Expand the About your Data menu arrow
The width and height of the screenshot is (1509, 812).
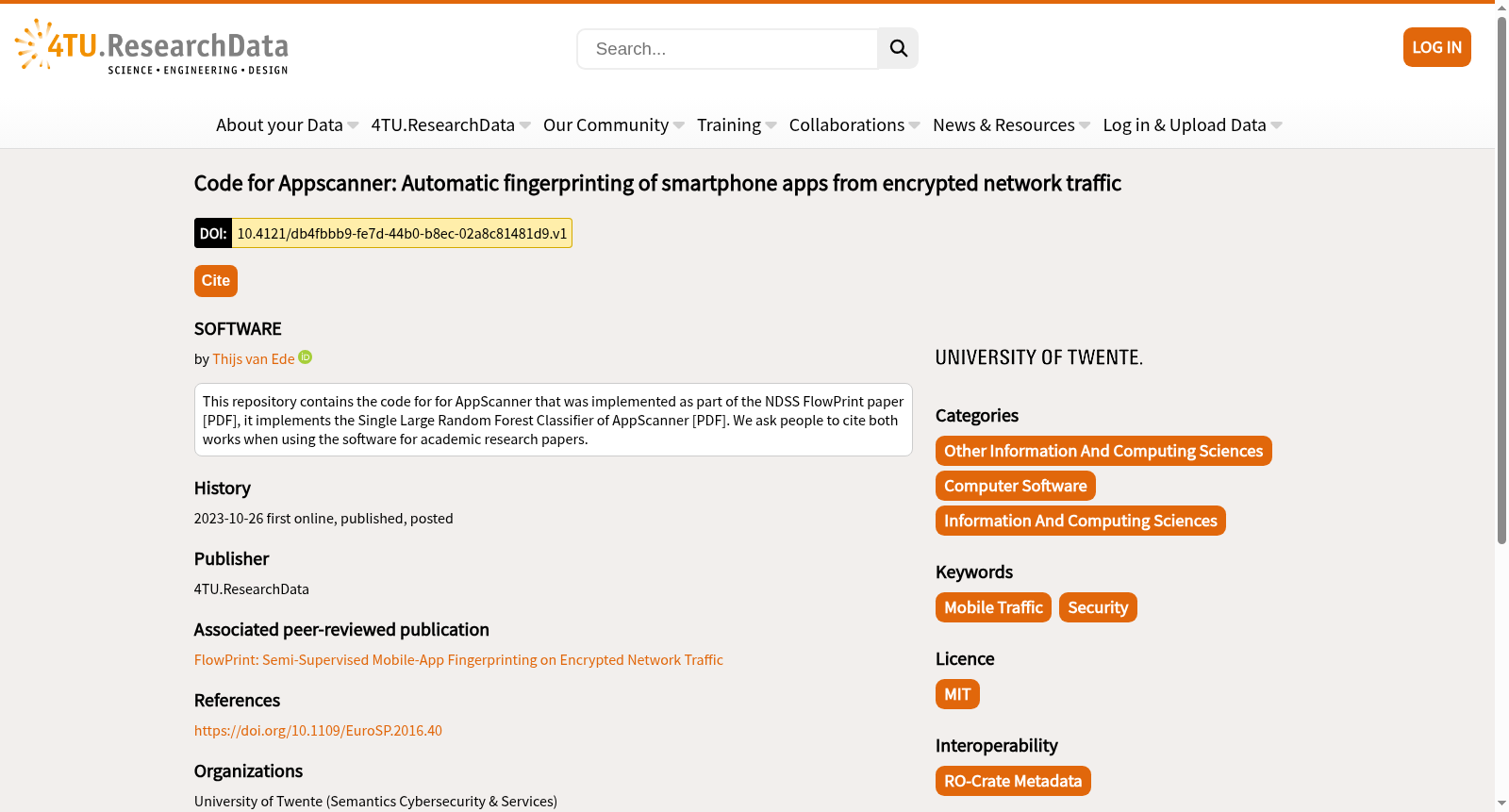(353, 125)
